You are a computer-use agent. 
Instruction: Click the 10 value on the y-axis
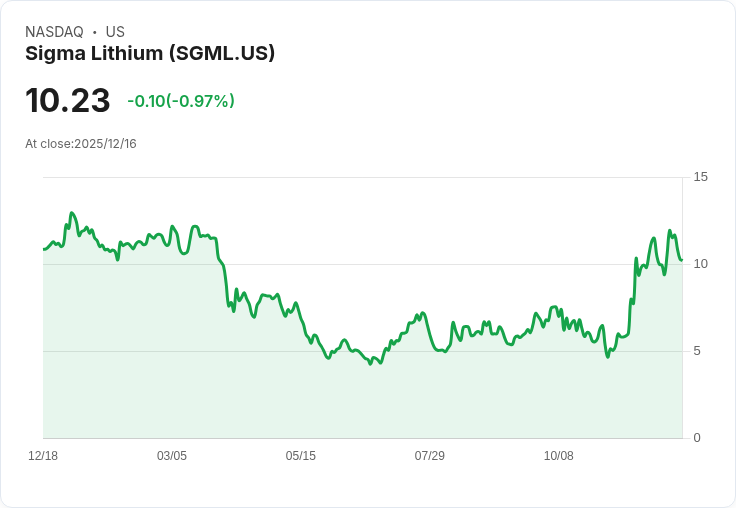(700, 264)
